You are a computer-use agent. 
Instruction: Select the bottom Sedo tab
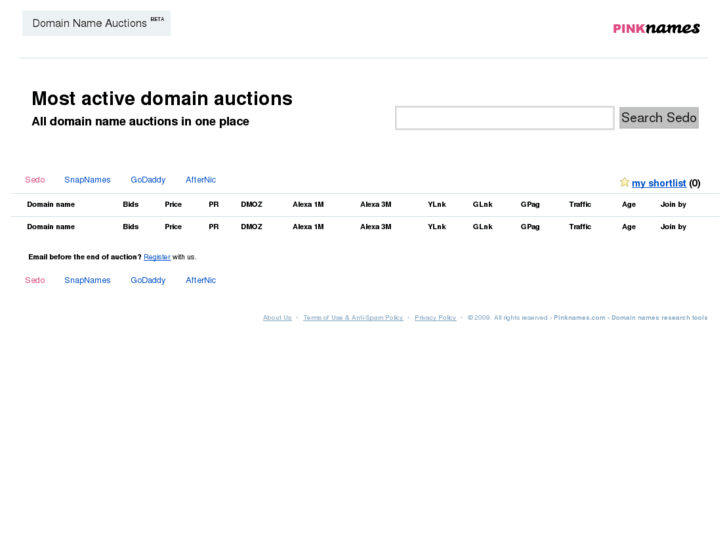35,280
